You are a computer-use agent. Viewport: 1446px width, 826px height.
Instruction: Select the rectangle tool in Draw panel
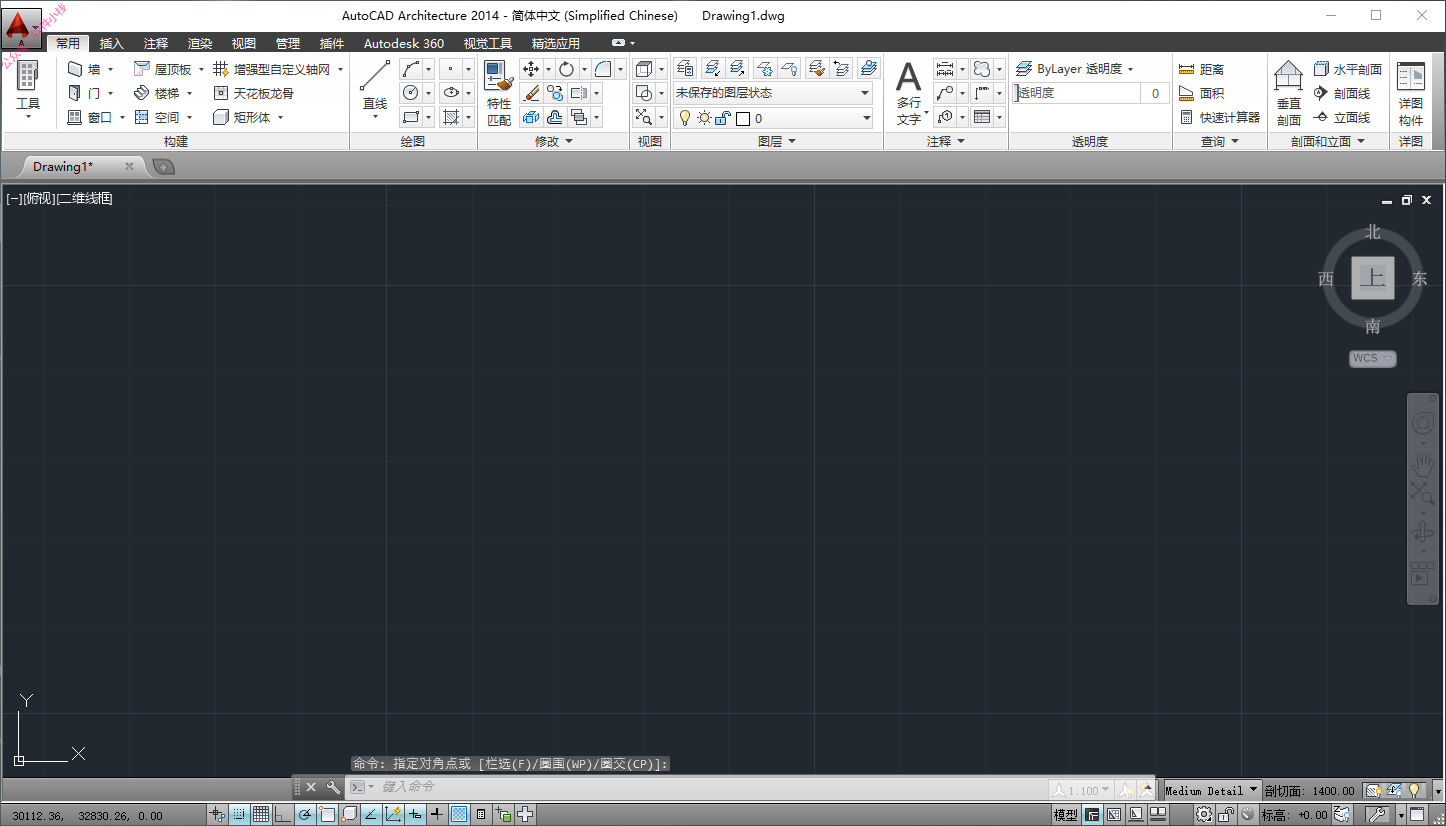pos(411,117)
